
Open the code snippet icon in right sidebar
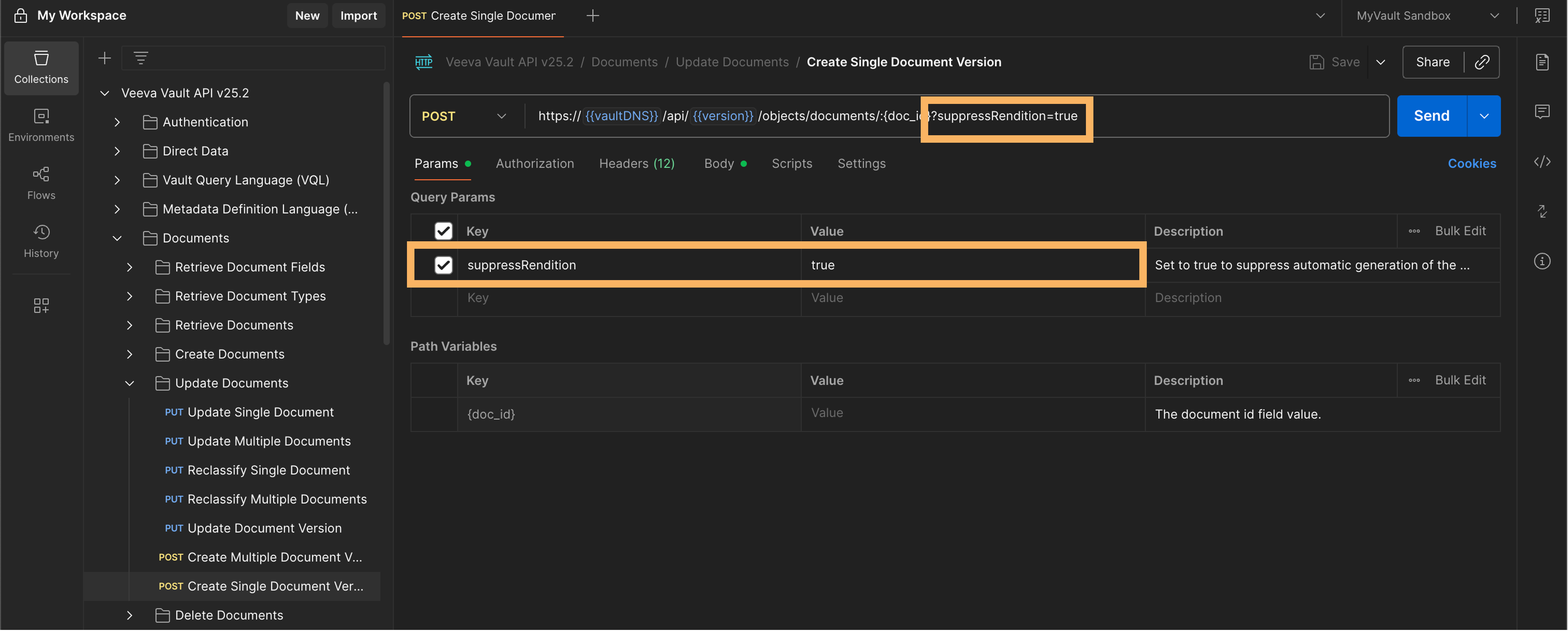(x=1542, y=162)
